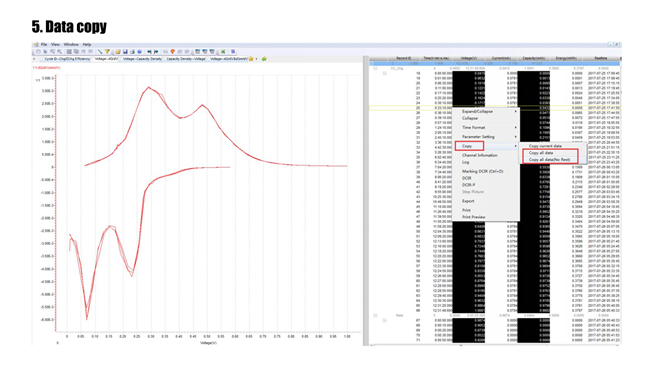Choose Collapse in the context menu
The height and width of the screenshot is (365, 650).
[470, 118]
